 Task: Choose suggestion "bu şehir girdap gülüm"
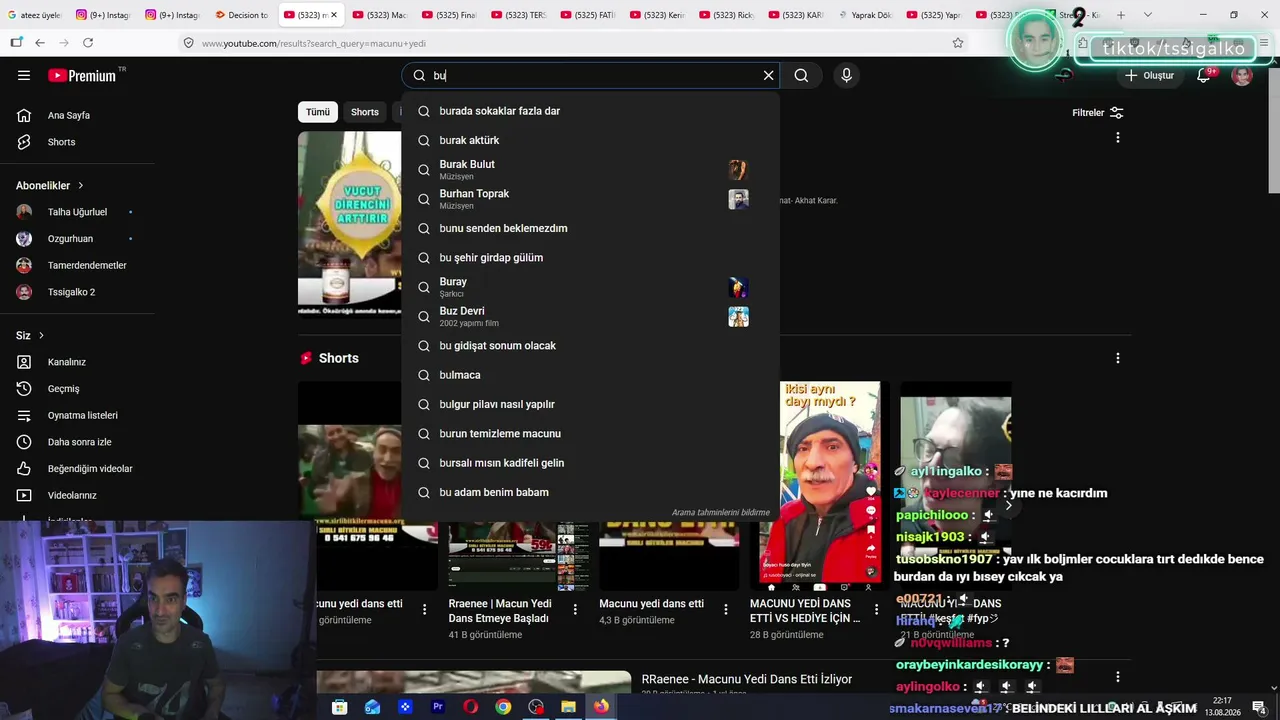590,257
